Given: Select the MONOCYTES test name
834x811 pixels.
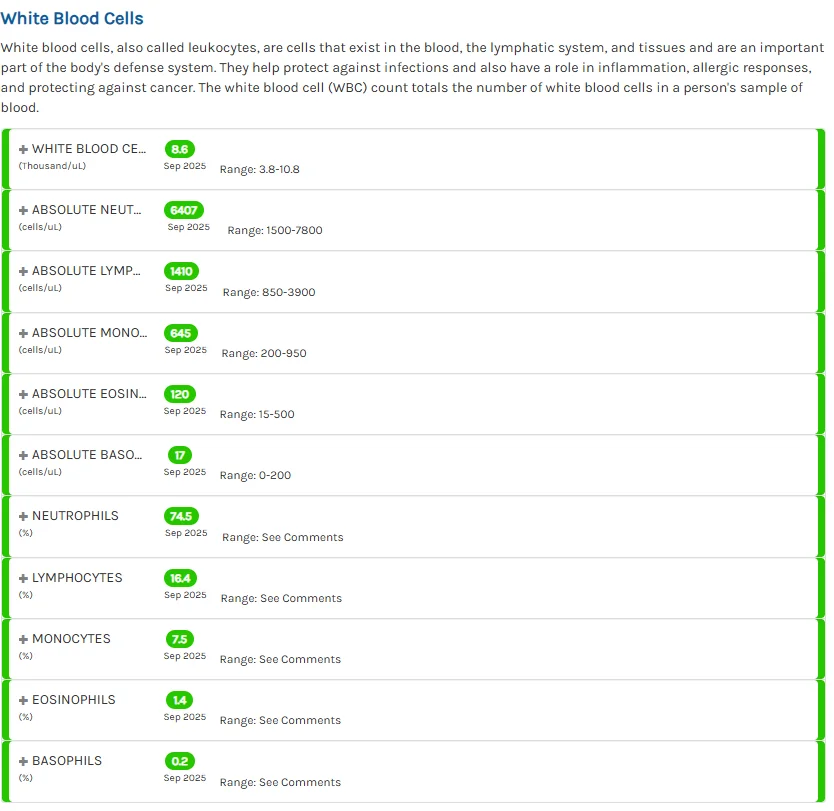Looking at the screenshot, I should click(x=71, y=639).
